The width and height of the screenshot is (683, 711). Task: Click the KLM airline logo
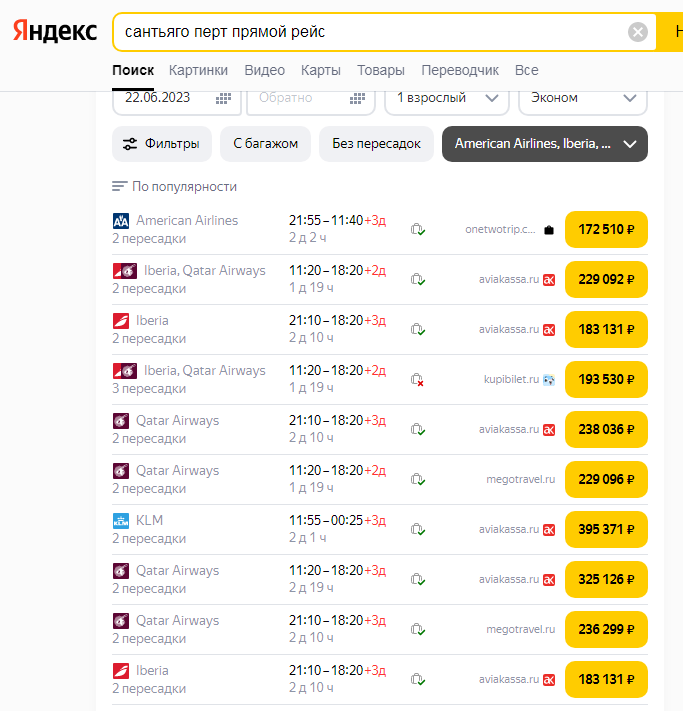pos(121,521)
